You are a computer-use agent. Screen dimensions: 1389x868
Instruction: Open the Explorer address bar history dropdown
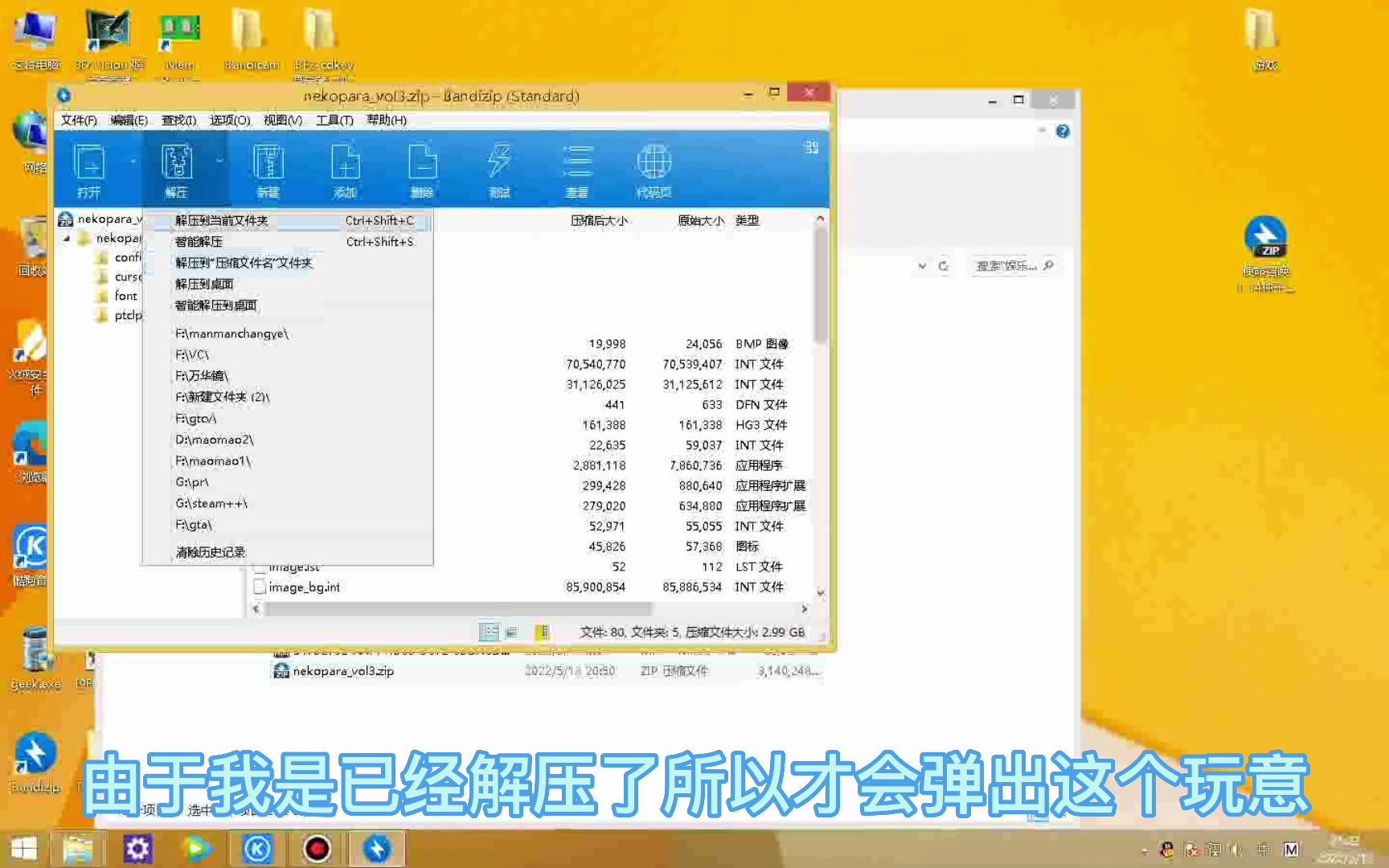922,266
